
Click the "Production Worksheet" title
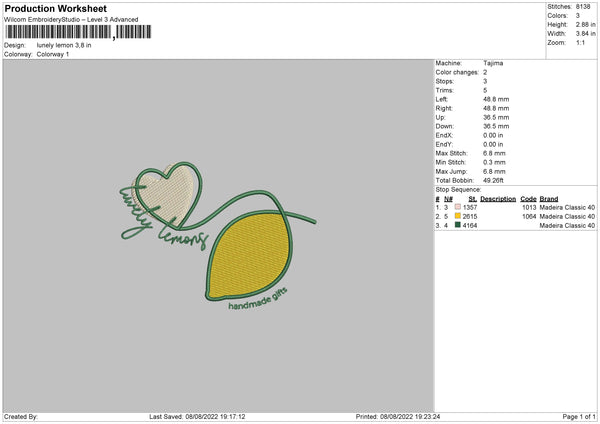click(x=56, y=8)
